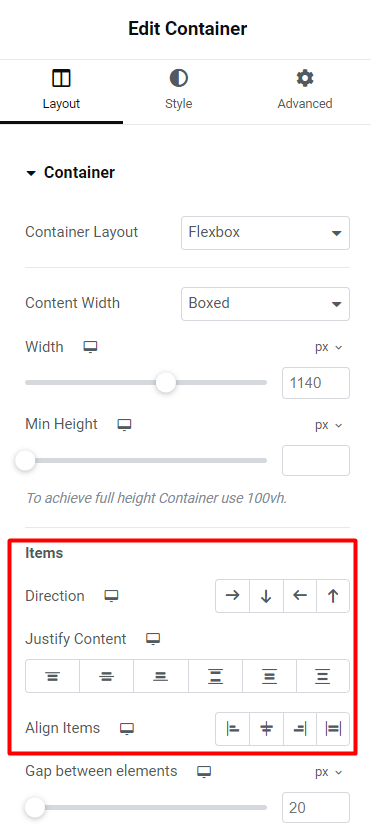Choose Justify Content center option

[107, 676]
